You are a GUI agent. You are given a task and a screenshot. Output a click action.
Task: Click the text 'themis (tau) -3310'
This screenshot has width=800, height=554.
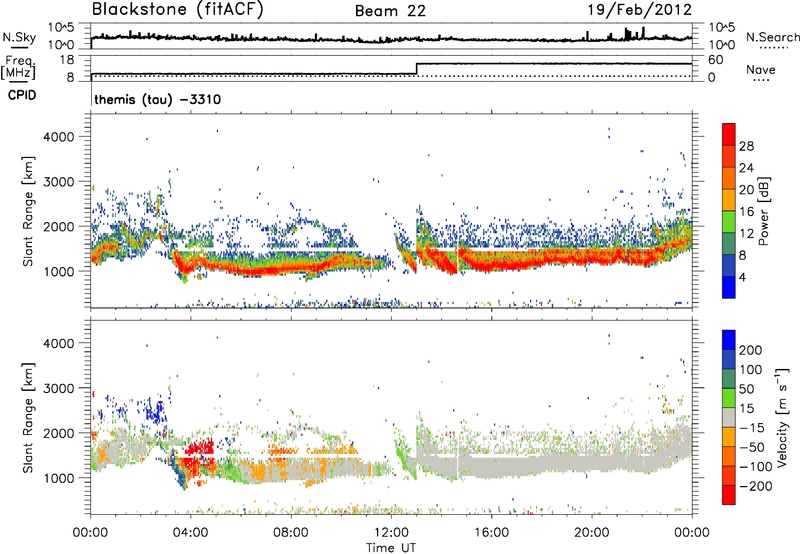(x=158, y=99)
